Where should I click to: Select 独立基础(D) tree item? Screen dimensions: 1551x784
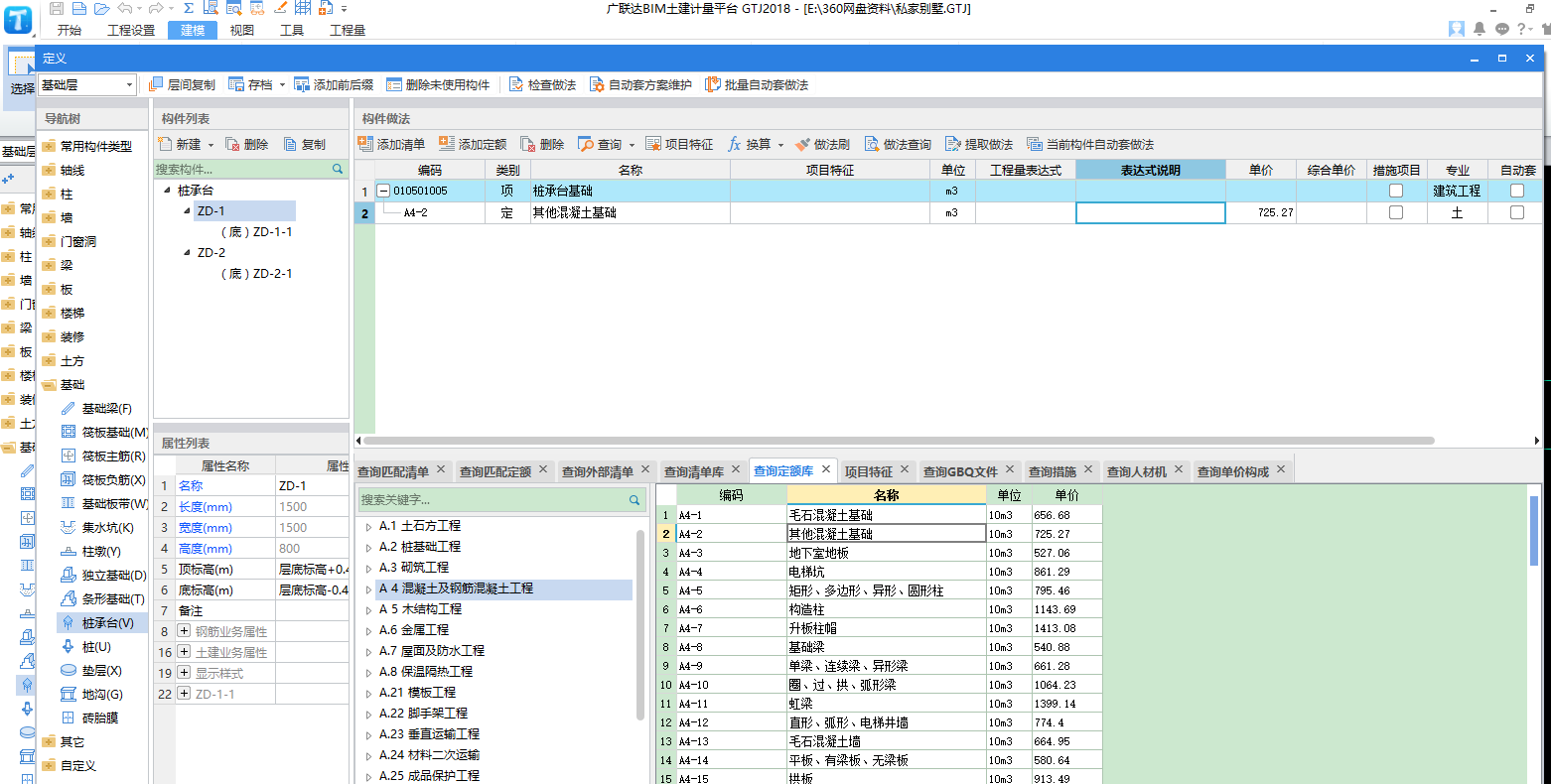click(x=103, y=575)
